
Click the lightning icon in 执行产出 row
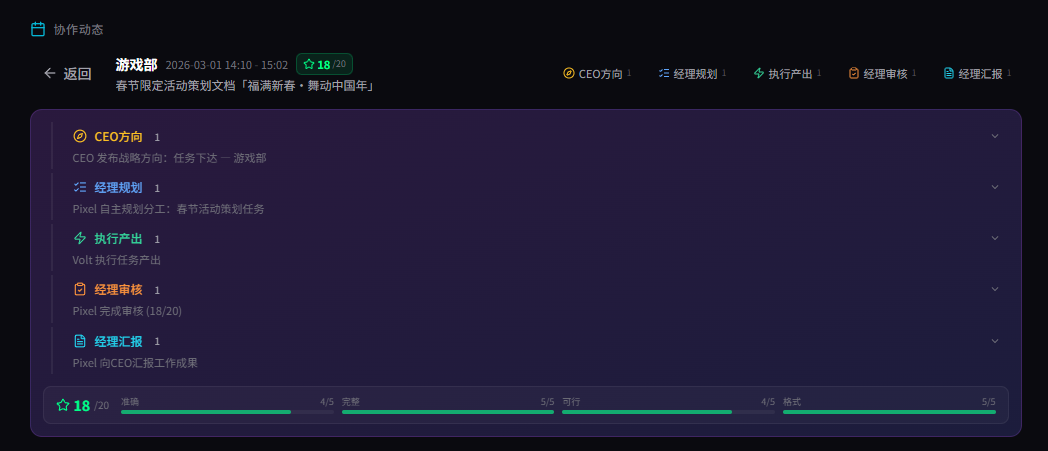(80, 239)
